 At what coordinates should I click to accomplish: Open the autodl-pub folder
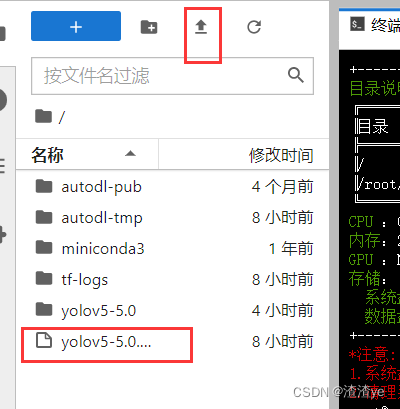coord(172,187)
